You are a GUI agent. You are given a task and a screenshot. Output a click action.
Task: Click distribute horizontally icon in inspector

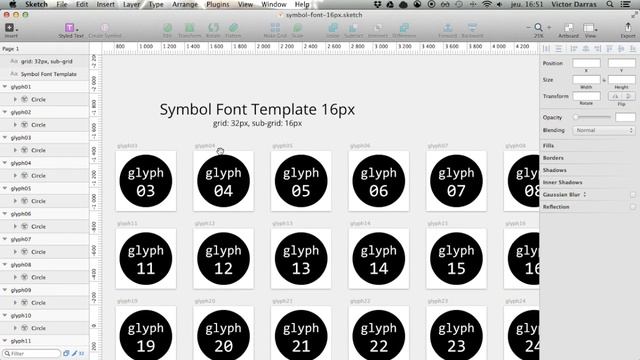click(x=546, y=49)
